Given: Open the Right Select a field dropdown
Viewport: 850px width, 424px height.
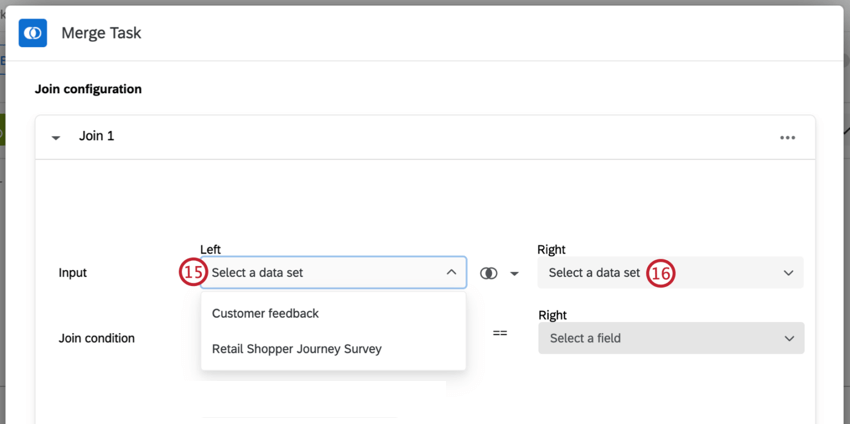Looking at the screenshot, I should tap(669, 338).
